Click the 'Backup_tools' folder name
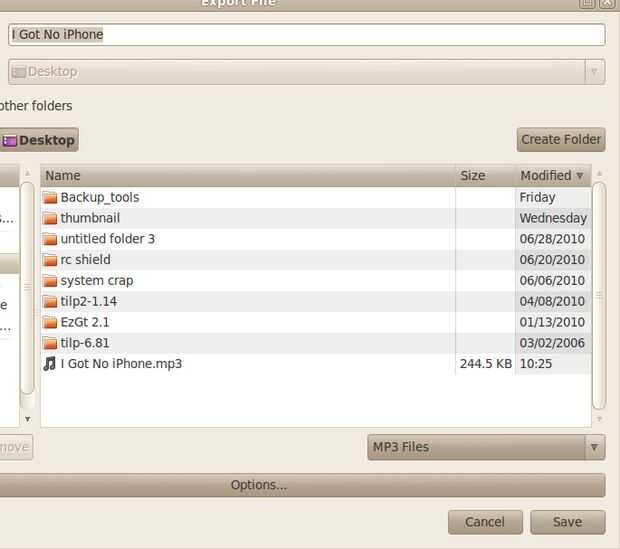The image size is (620, 549). [x=100, y=197]
